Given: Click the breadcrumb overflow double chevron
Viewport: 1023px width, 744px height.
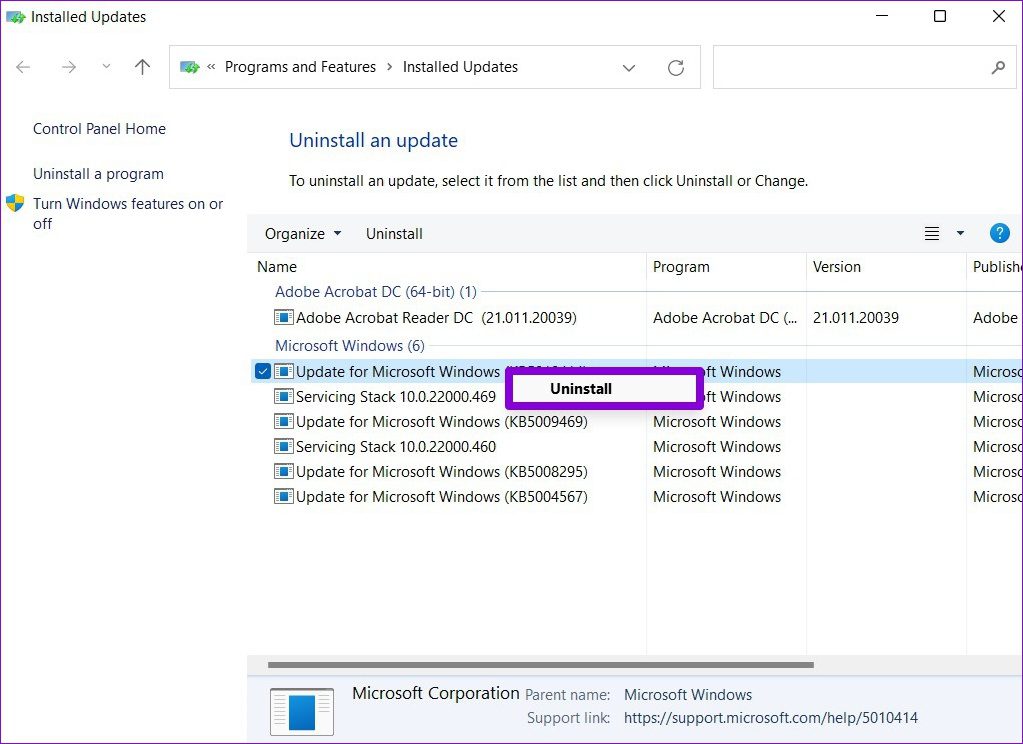Looking at the screenshot, I should pos(211,67).
